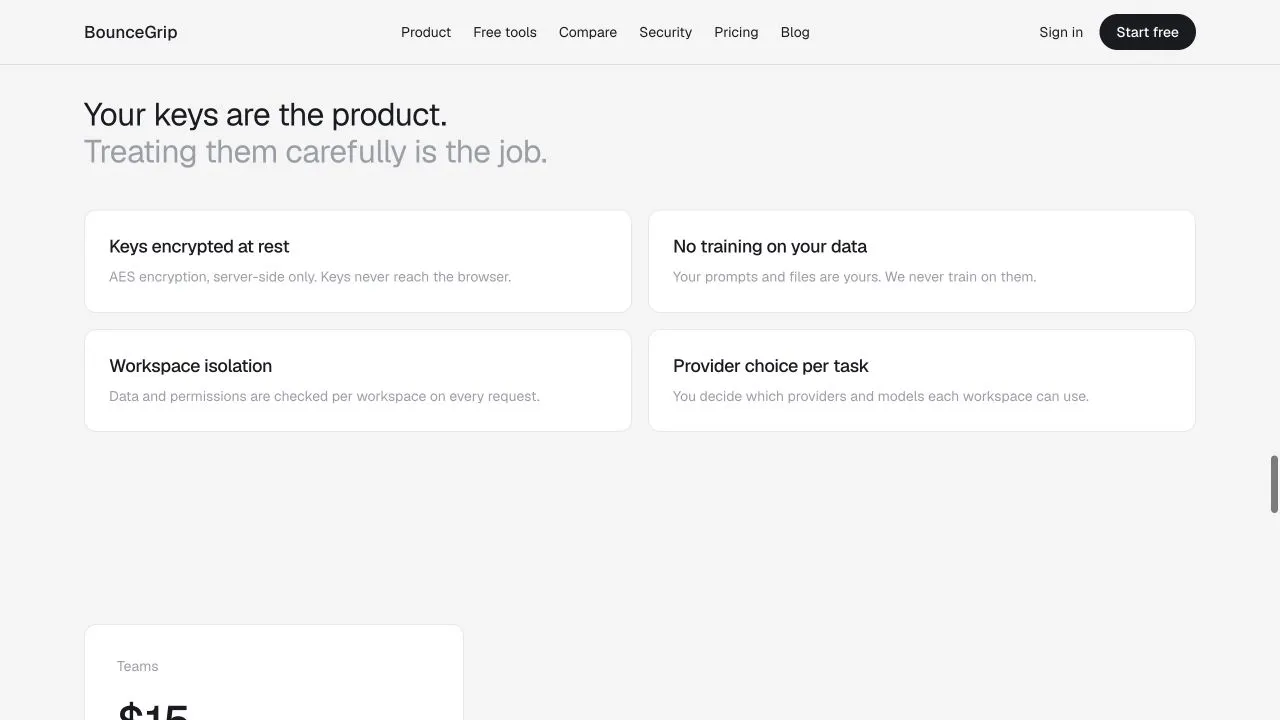Click the Teams plan label
This screenshot has height=720, width=1280.
[x=138, y=666]
